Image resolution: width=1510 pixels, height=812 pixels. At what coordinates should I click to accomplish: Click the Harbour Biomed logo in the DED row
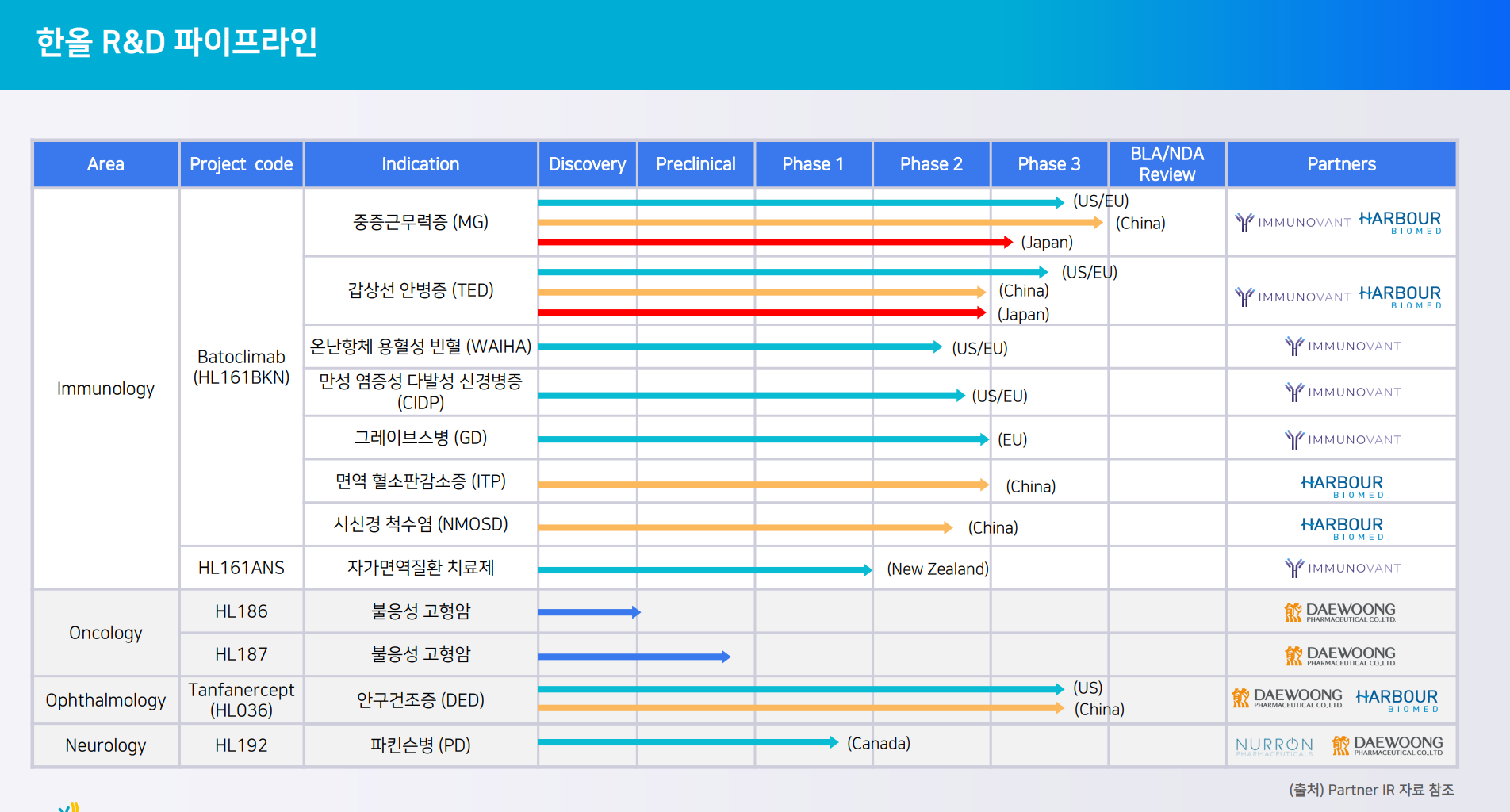click(1397, 700)
